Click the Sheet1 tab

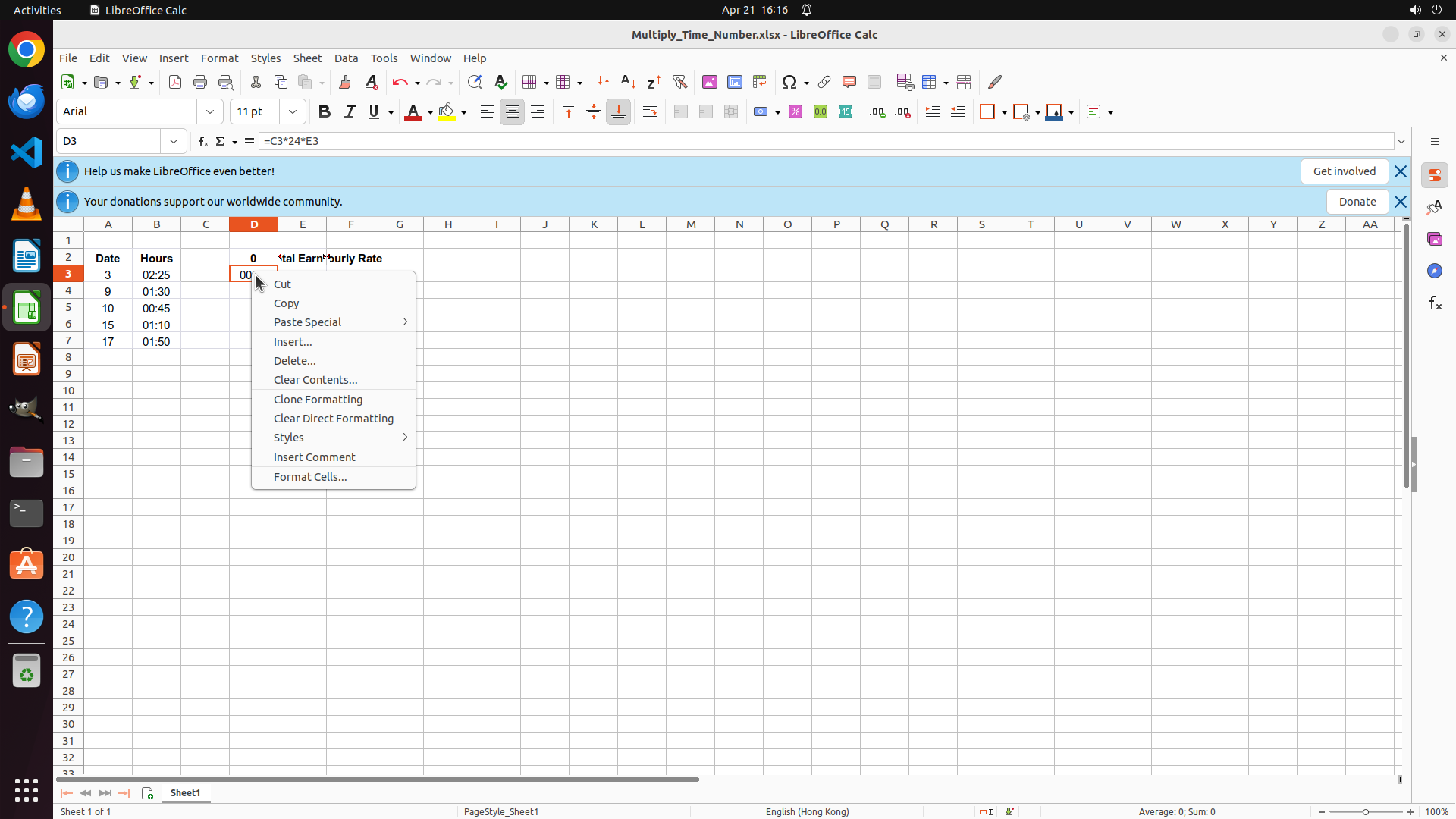pyautogui.click(x=185, y=793)
